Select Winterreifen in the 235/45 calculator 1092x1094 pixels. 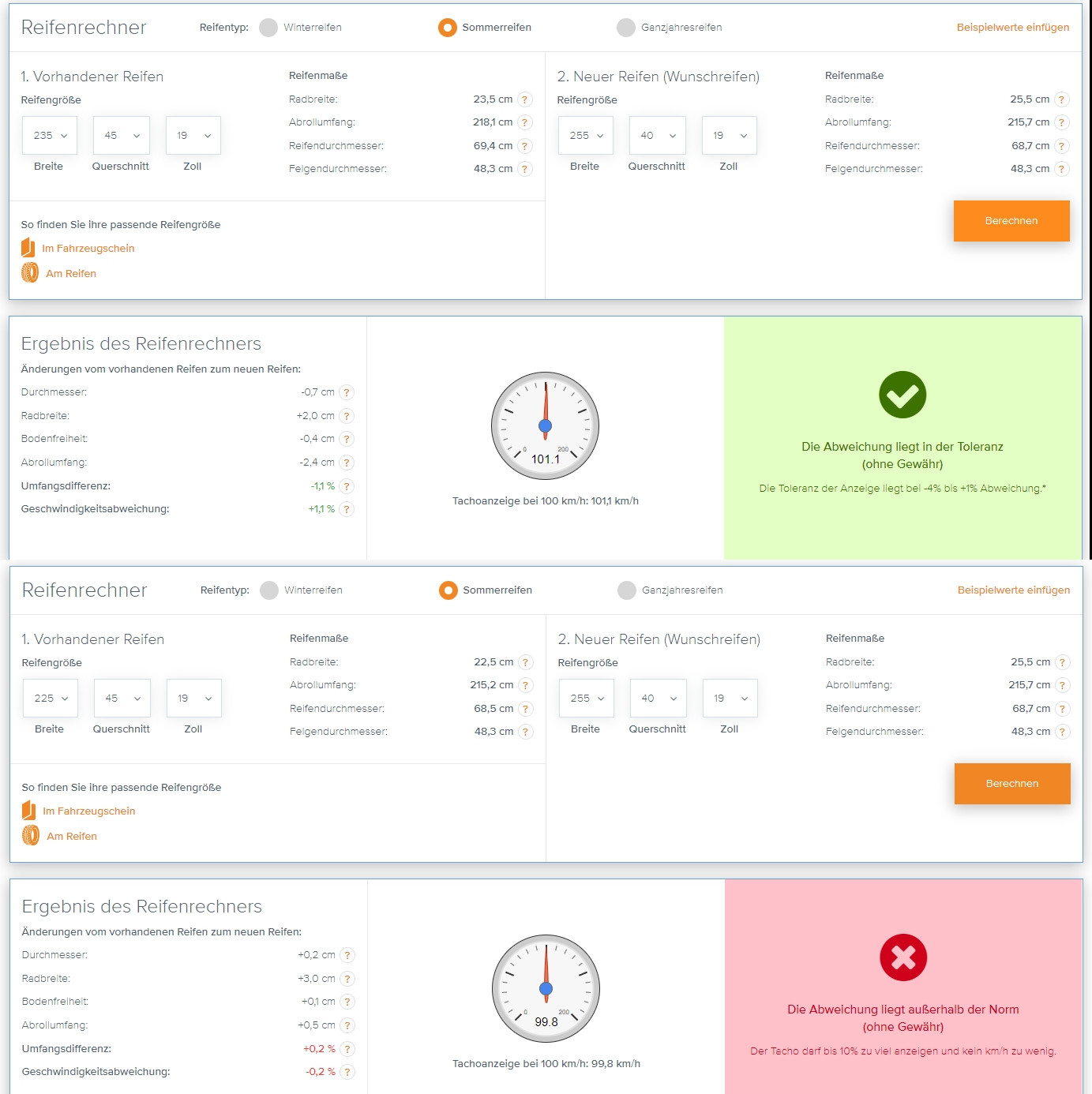click(269, 28)
